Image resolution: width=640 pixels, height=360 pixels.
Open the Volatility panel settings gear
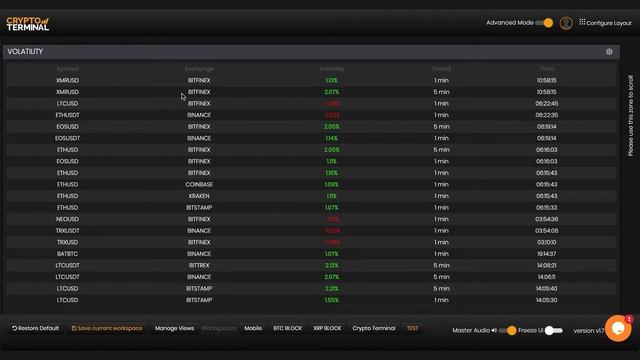(609, 52)
